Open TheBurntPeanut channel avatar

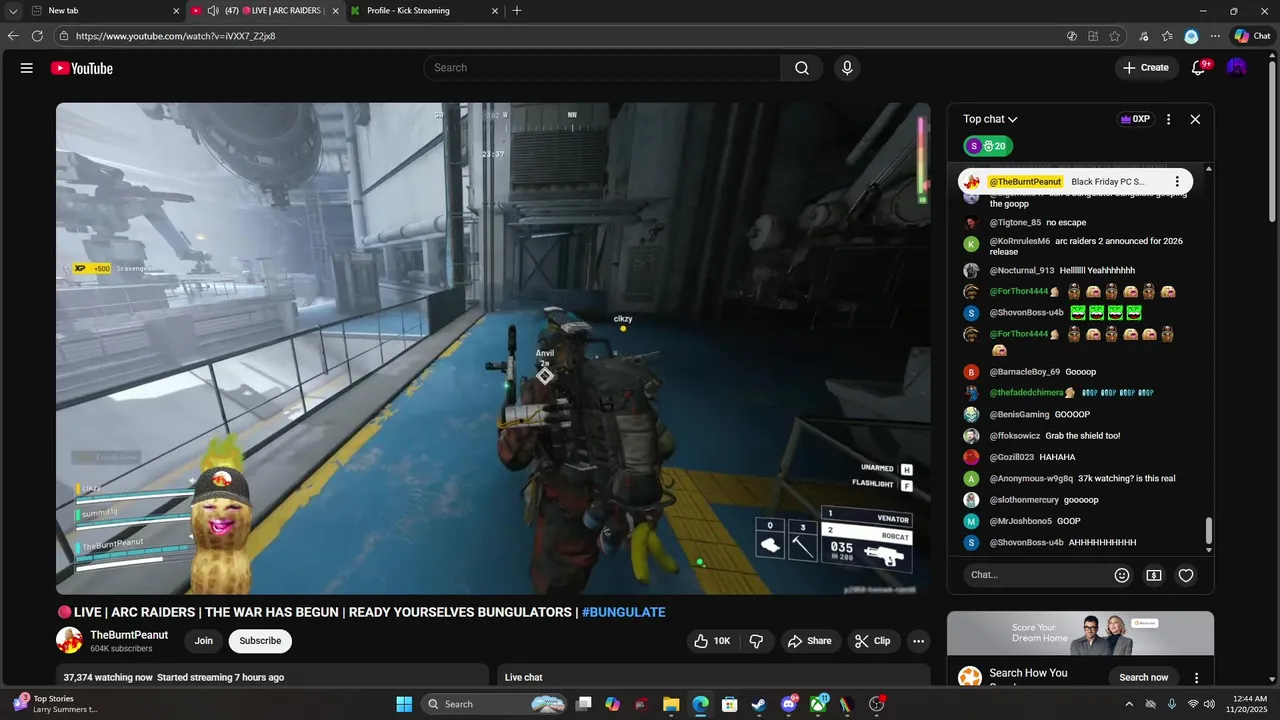(69, 641)
